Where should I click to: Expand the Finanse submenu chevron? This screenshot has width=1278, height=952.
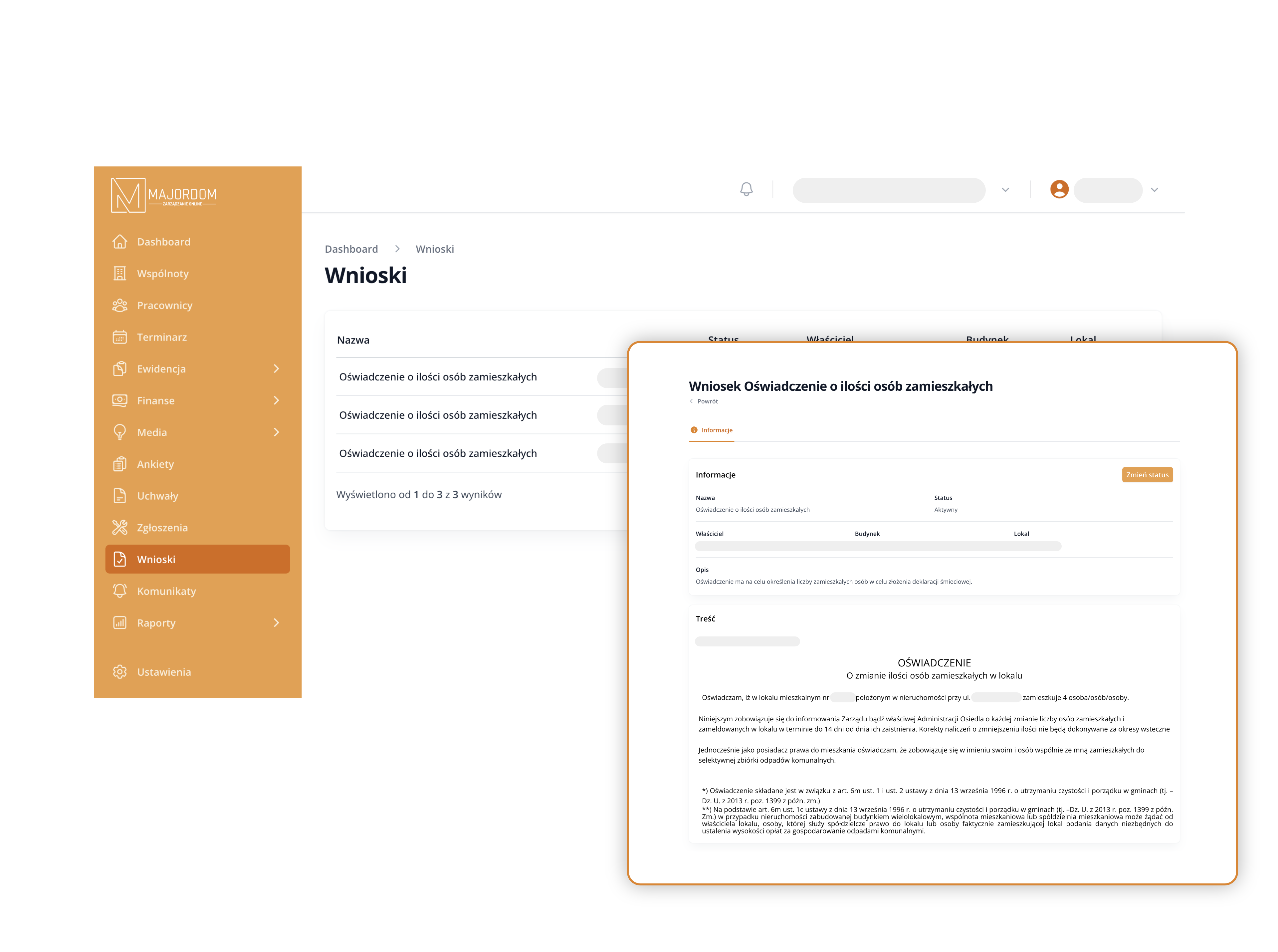pos(277,400)
